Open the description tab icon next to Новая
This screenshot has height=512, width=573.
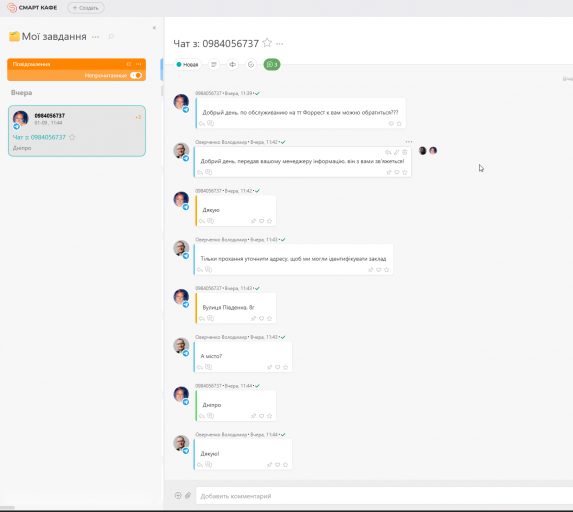214,65
